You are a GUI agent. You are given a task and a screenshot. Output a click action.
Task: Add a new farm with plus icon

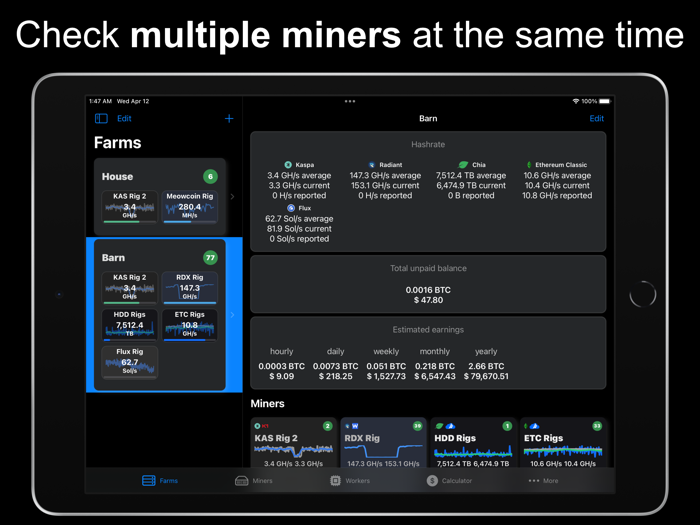pos(229,118)
